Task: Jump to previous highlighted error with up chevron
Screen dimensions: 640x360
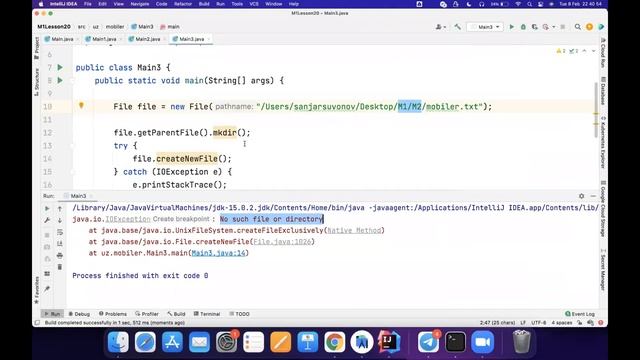Action: tap(584, 51)
